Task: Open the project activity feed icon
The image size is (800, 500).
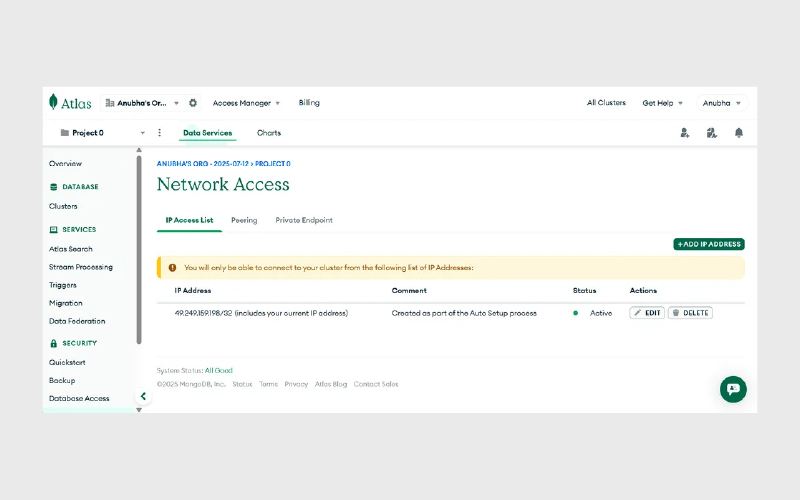Action: (712, 133)
